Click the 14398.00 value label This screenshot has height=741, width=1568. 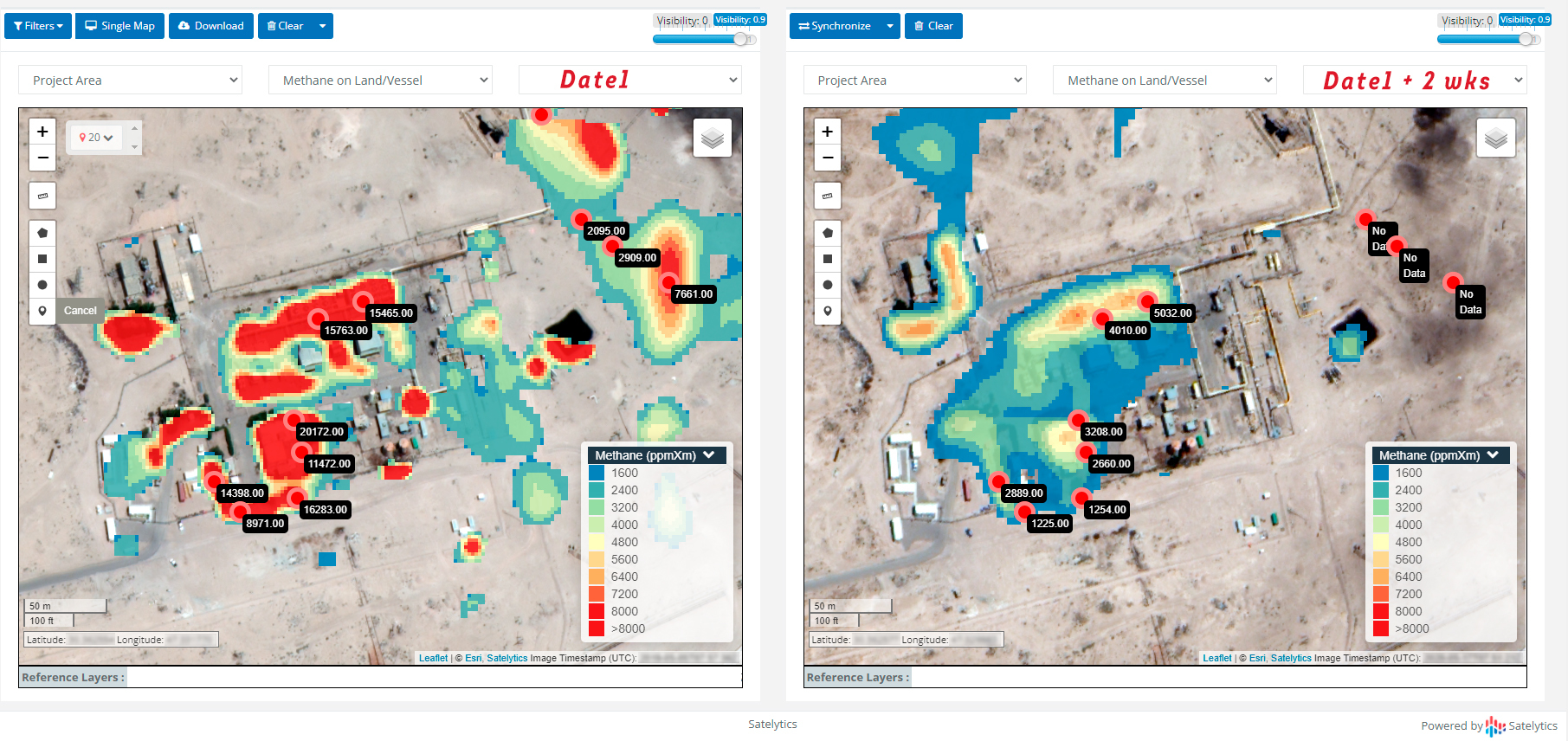coord(242,493)
